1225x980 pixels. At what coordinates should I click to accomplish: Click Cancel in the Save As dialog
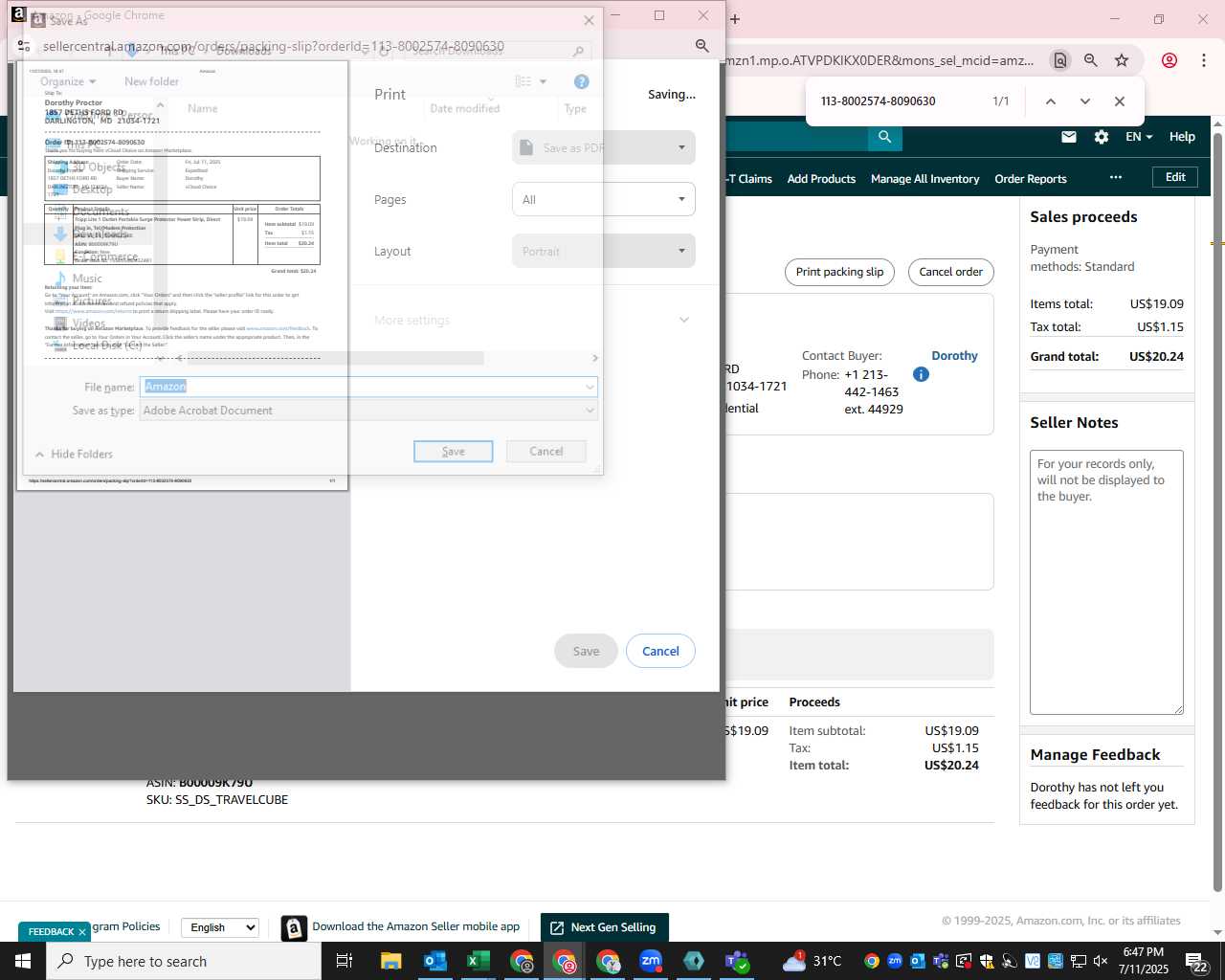tap(546, 451)
